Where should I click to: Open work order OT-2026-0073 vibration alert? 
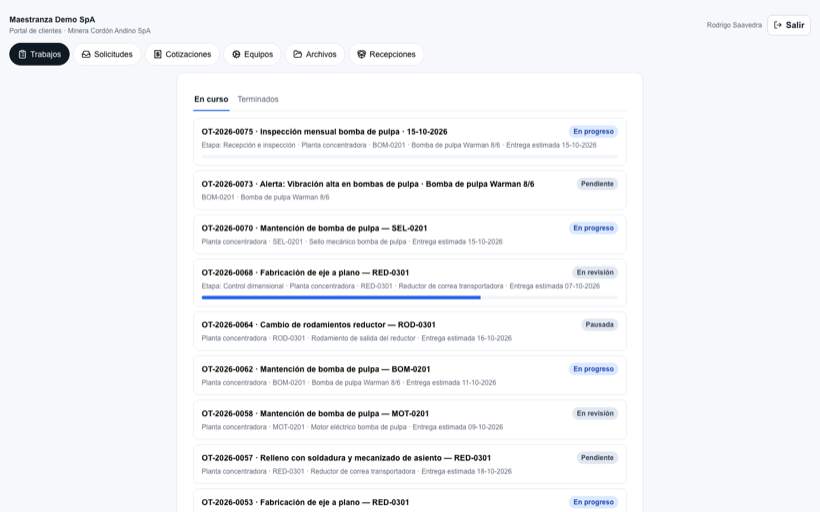[x=368, y=184]
